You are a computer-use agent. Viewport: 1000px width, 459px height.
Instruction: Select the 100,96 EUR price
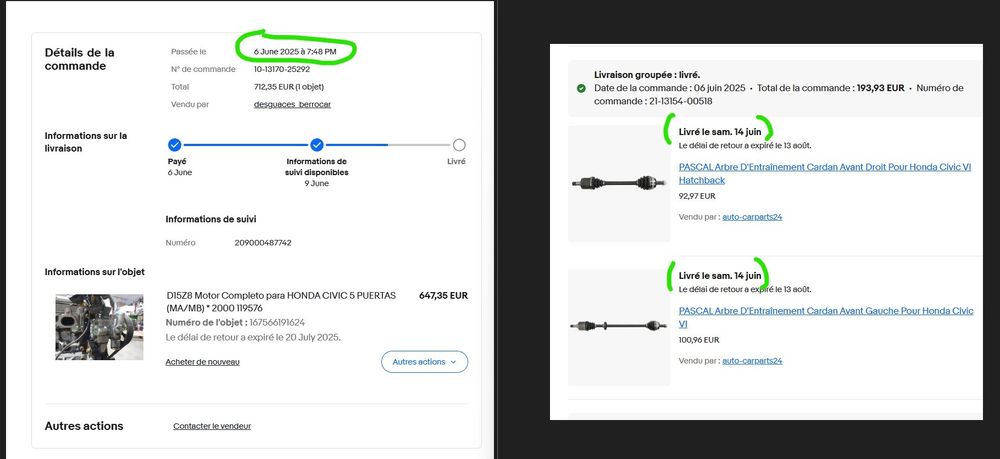click(699, 340)
